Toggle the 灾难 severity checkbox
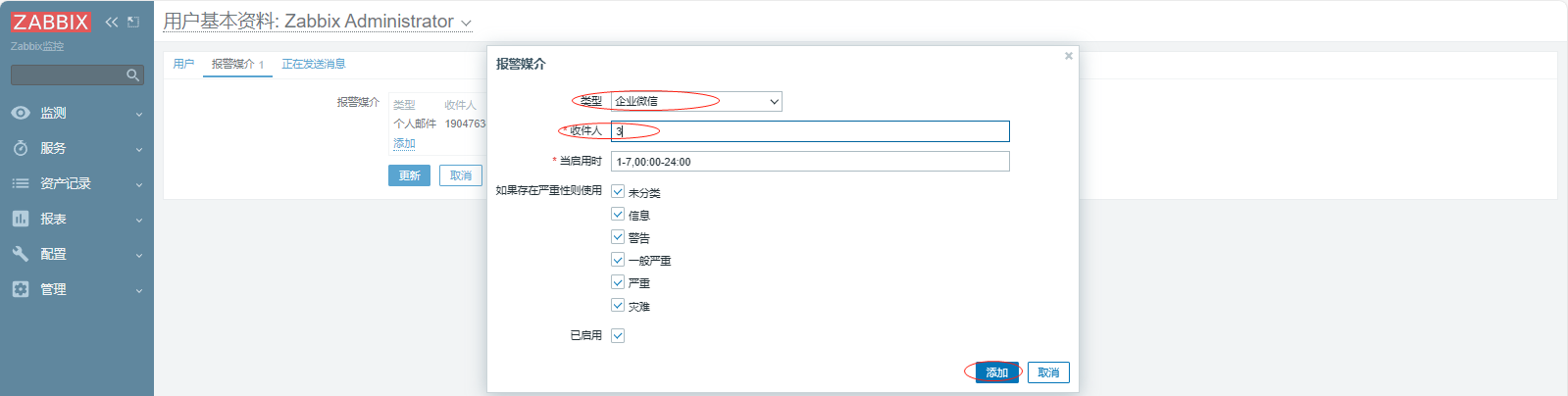The height and width of the screenshot is (396, 1568). pos(618,306)
